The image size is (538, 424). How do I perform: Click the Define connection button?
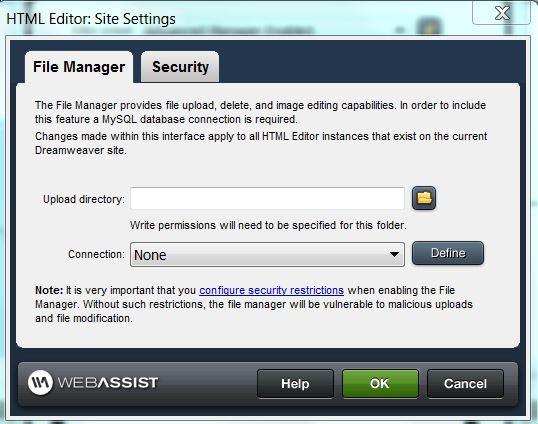(448, 253)
